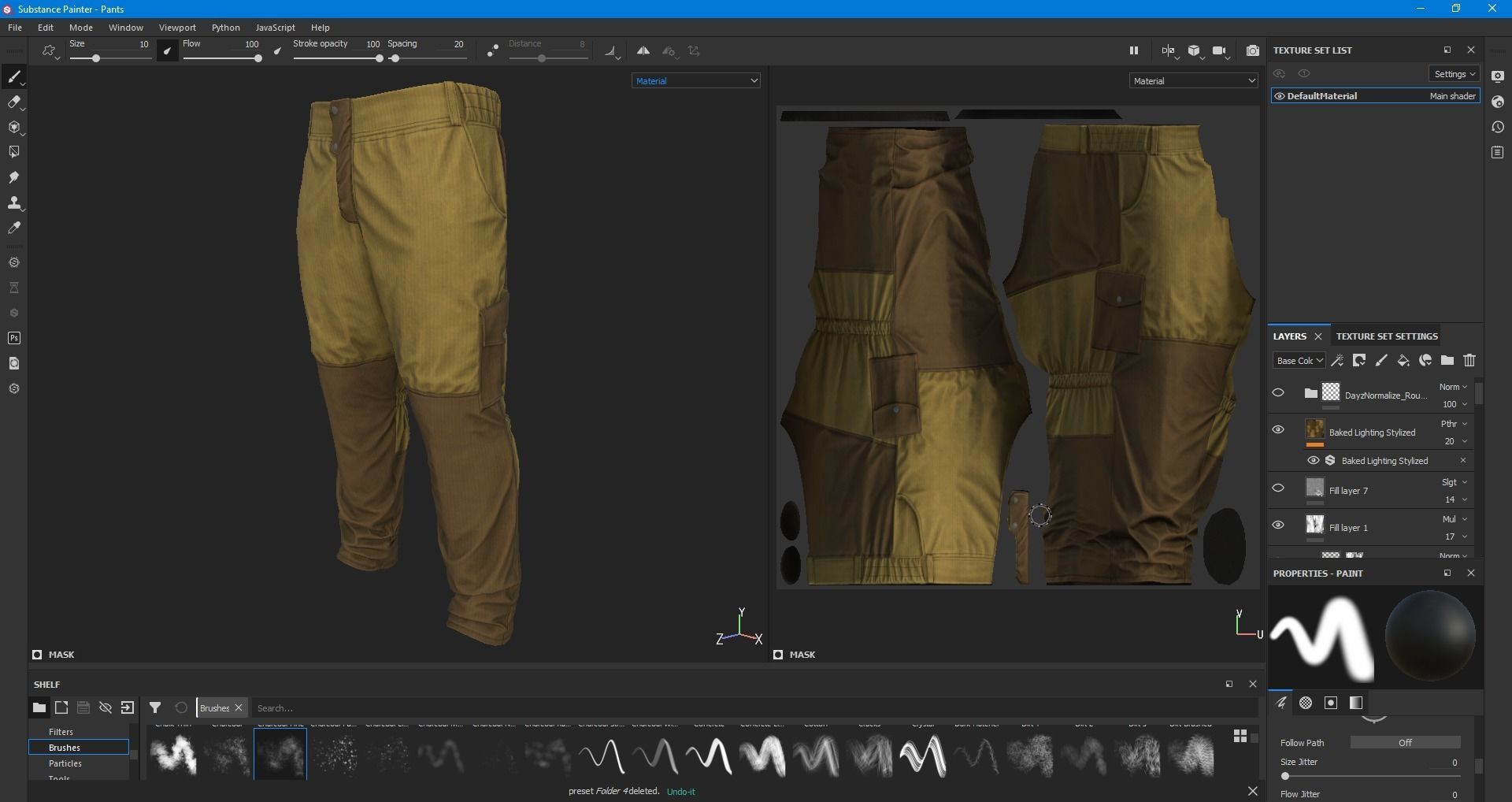Viewport: 1512px width, 802px height.
Task: Select the Eraser tool
Action: click(14, 102)
